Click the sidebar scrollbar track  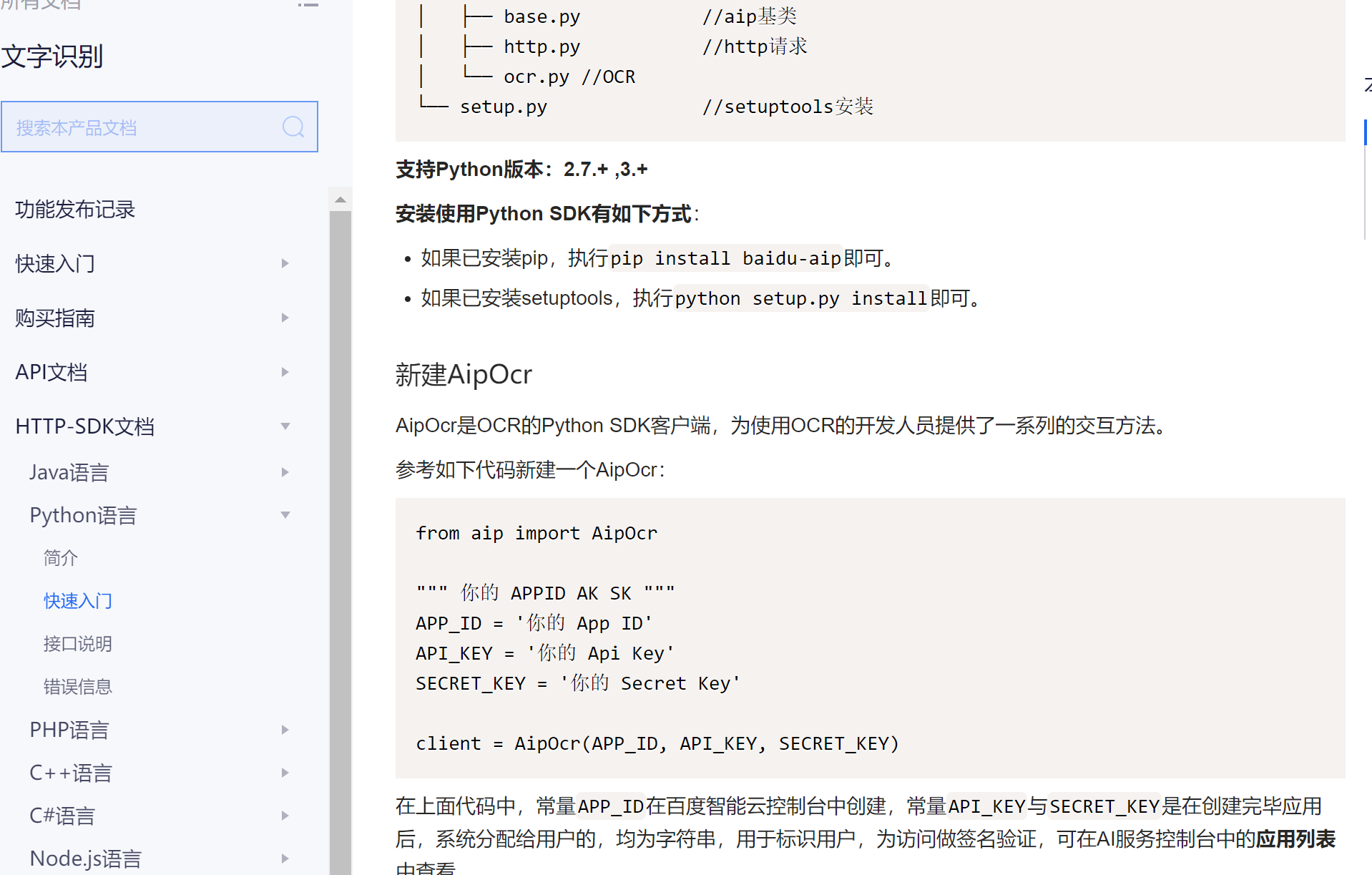pos(340,542)
